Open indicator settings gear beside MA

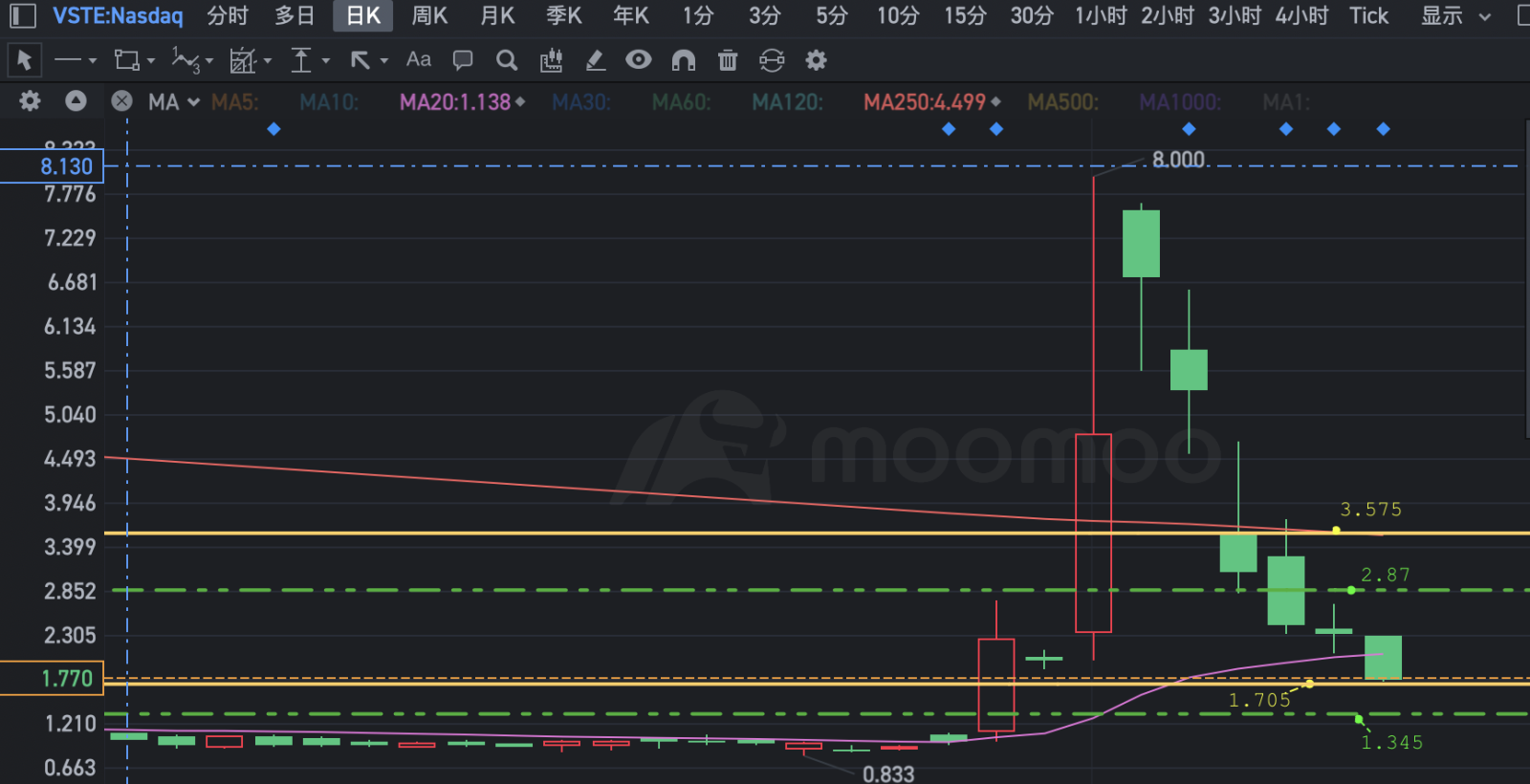pyautogui.click(x=30, y=101)
